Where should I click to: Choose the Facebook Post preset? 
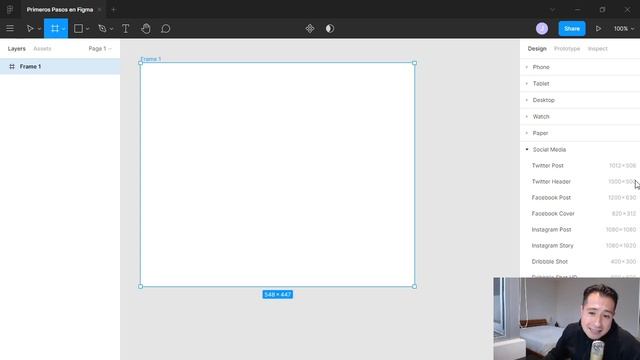[580, 198]
